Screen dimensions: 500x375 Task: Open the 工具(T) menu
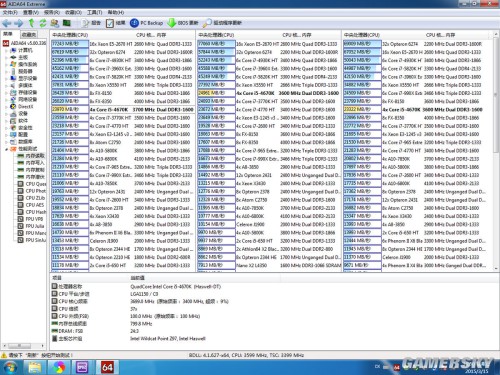pos(94,12)
